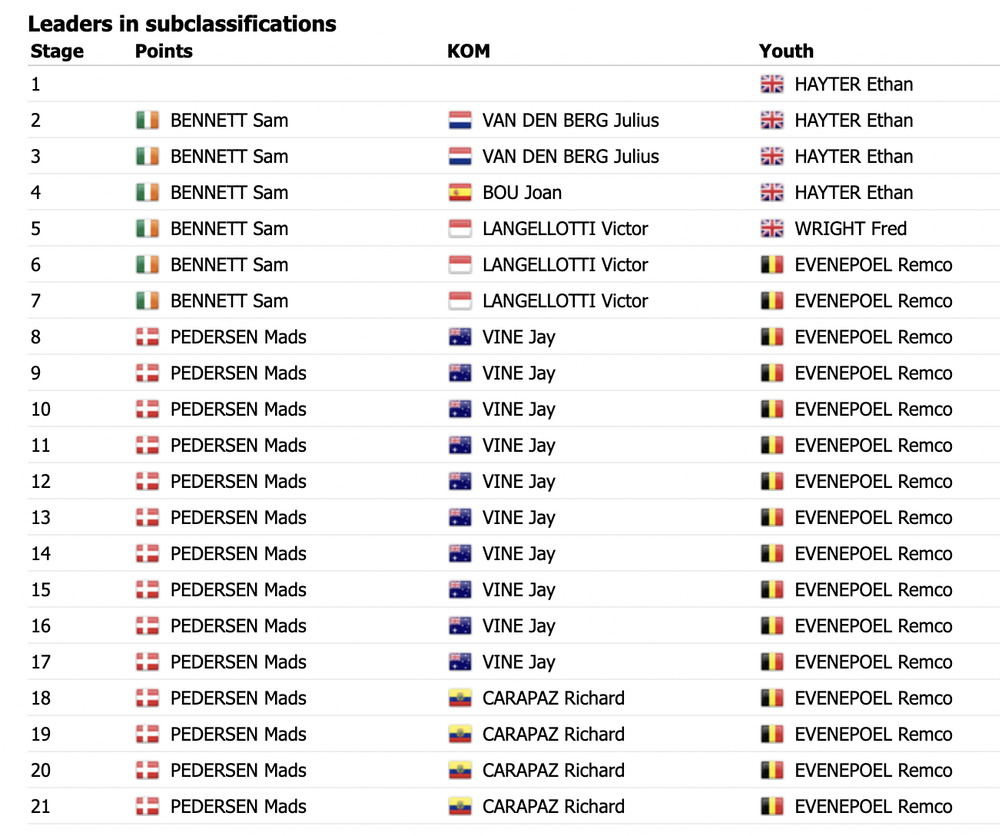The width and height of the screenshot is (1000, 836).
Task: Click the Irish flag in stage 2 row
Action: (x=147, y=120)
